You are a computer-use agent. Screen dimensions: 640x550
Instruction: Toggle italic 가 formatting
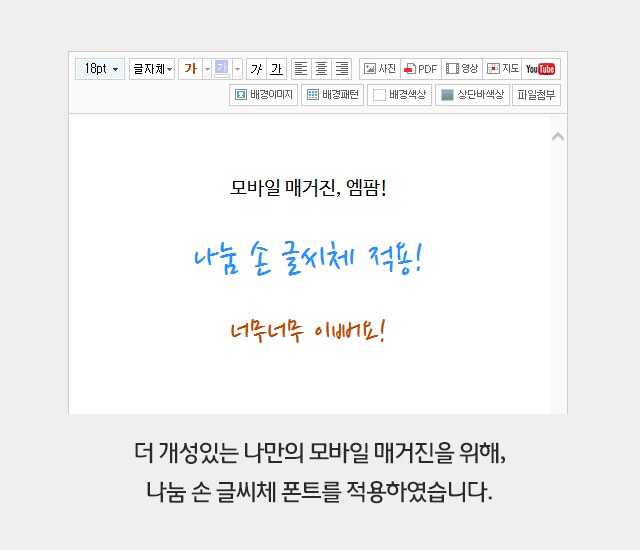tap(256, 69)
